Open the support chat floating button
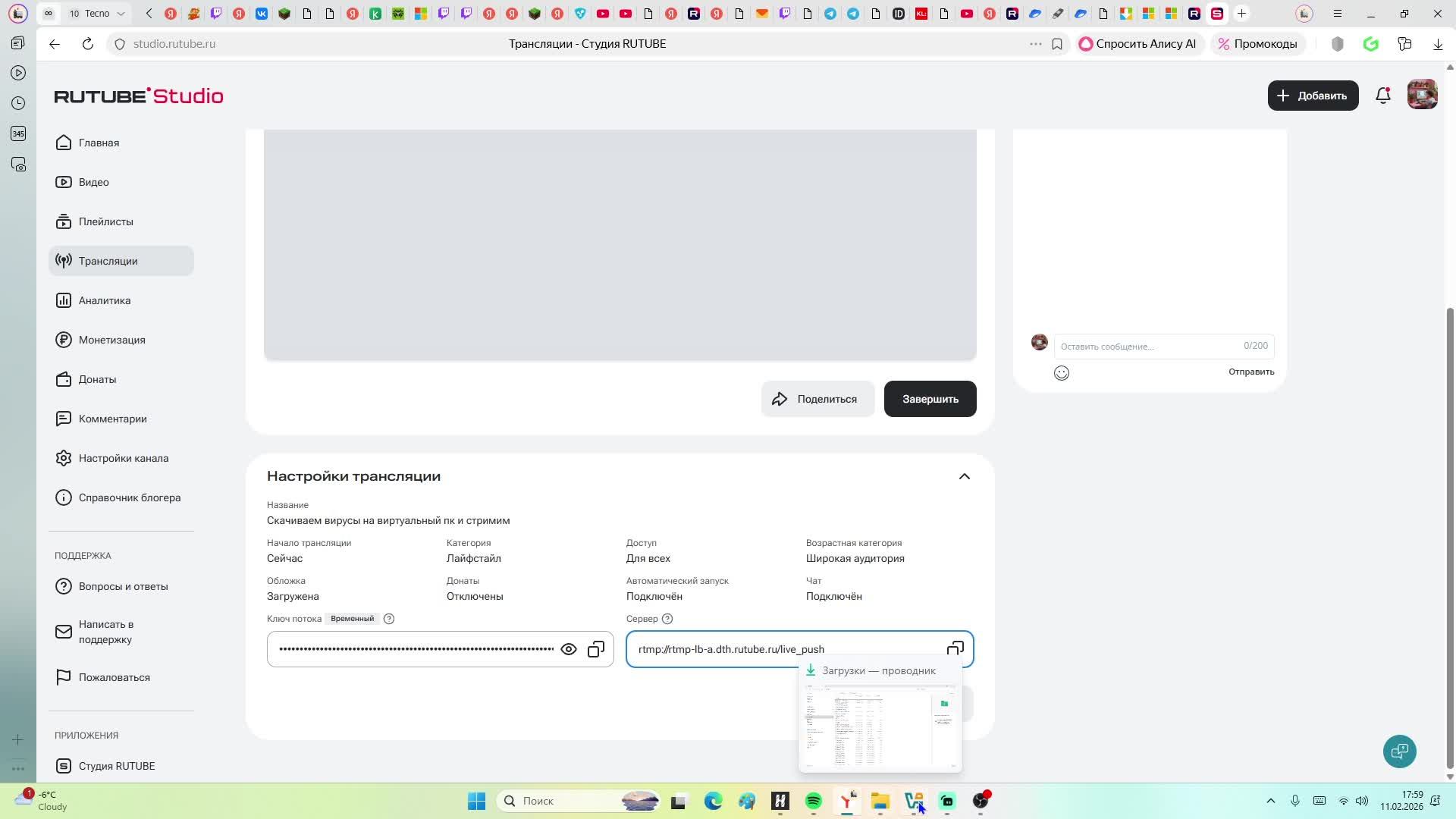Screen dimensions: 1456x819 1399,751
